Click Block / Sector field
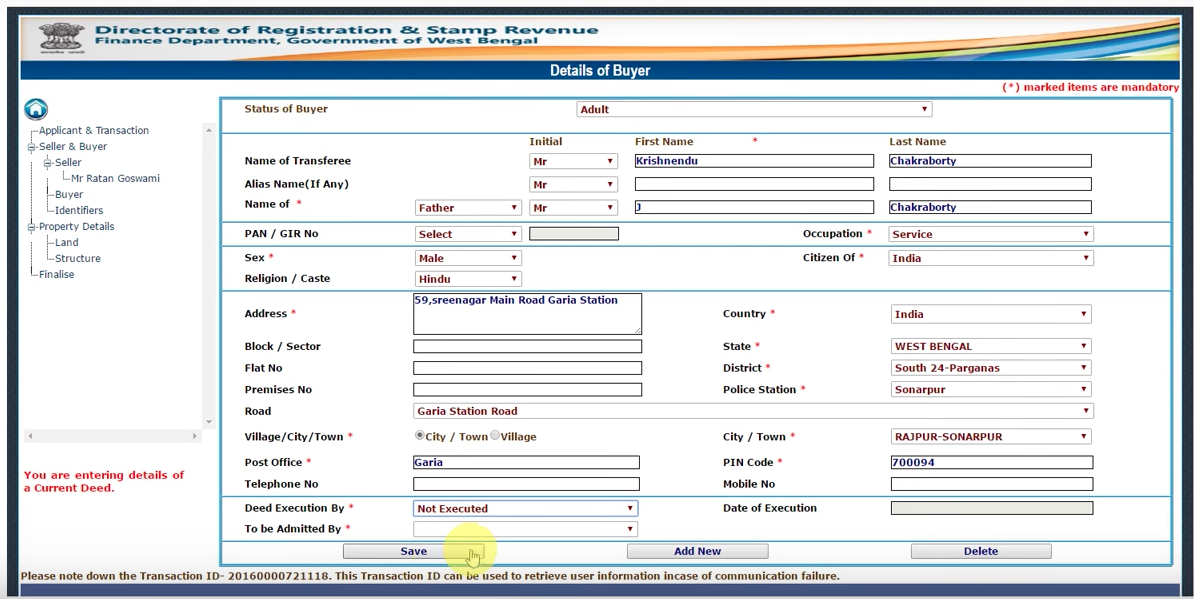This screenshot has height=599, width=1194. tap(527, 346)
